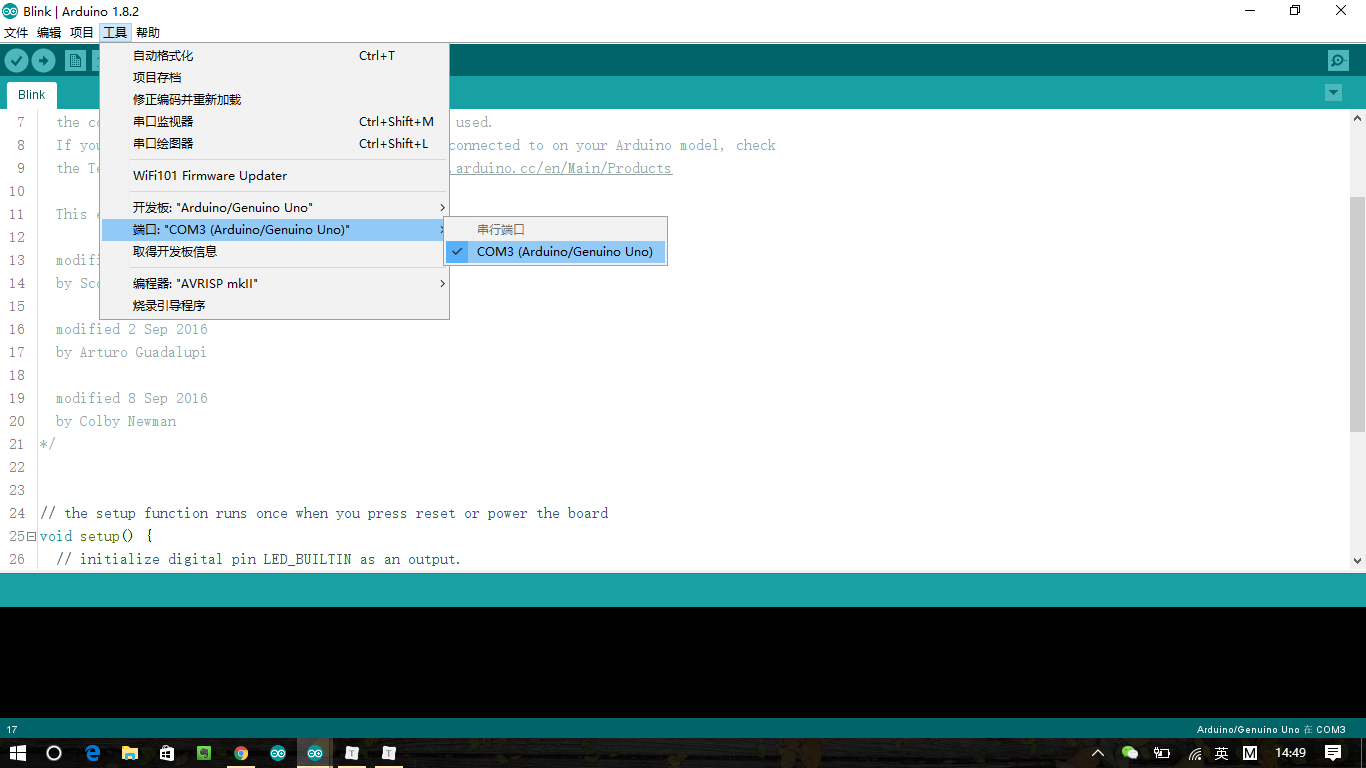Expand 编程器 AVRISP mkII submenu
1366x768 pixels.
275,284
